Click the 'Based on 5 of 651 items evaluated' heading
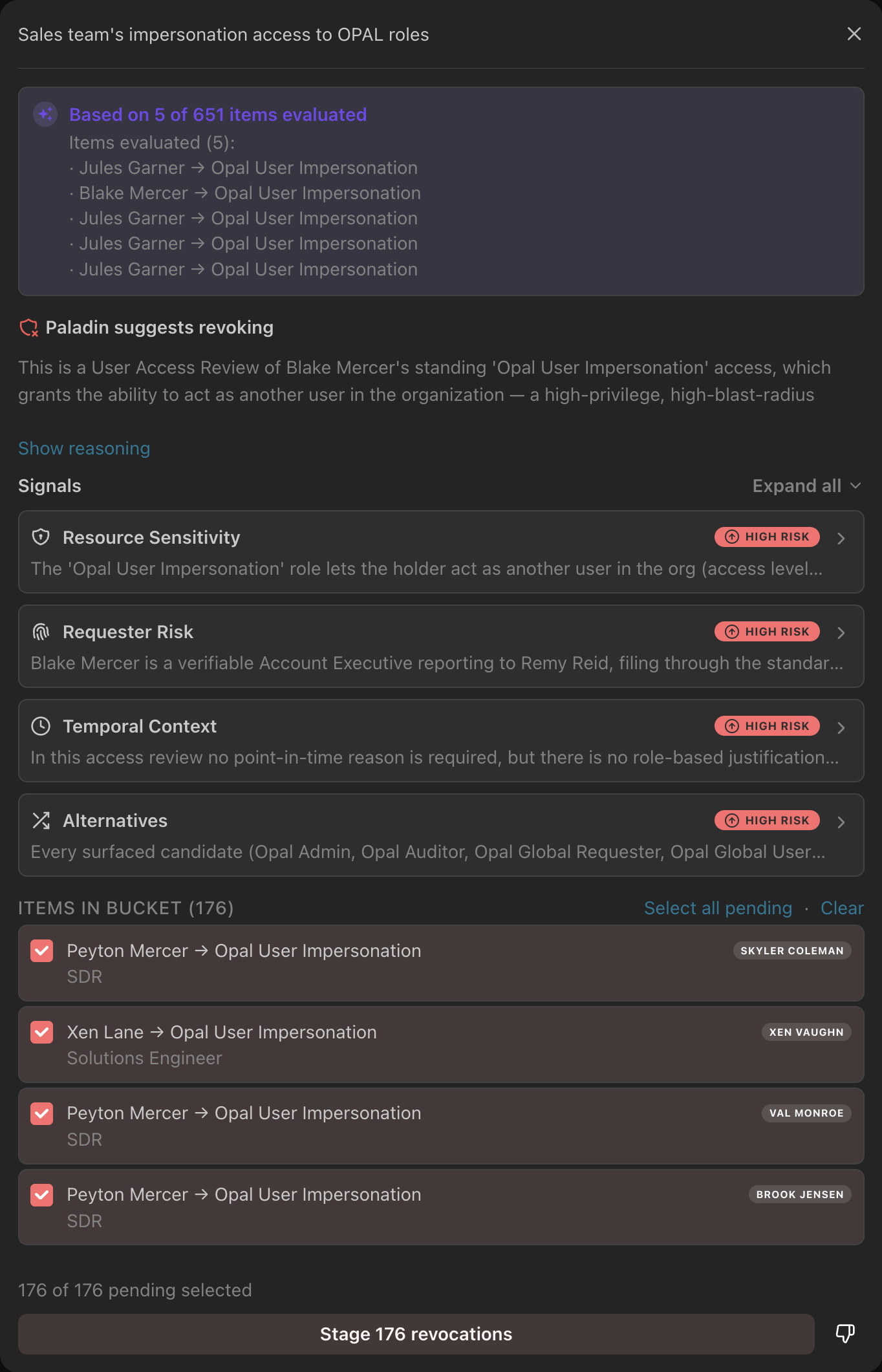 coord(218,114)
